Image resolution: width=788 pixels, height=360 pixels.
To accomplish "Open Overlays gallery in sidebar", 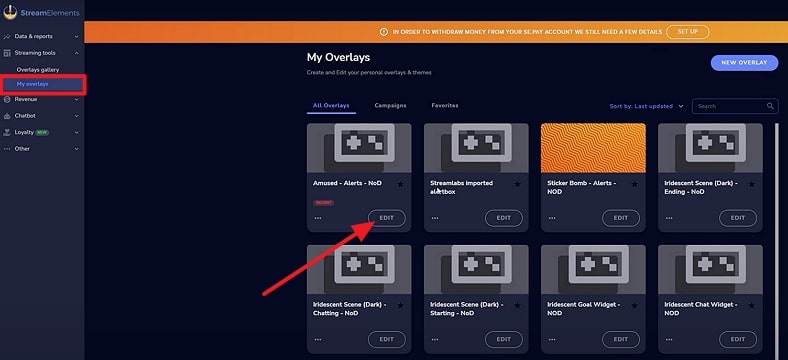I will point(38,70).
